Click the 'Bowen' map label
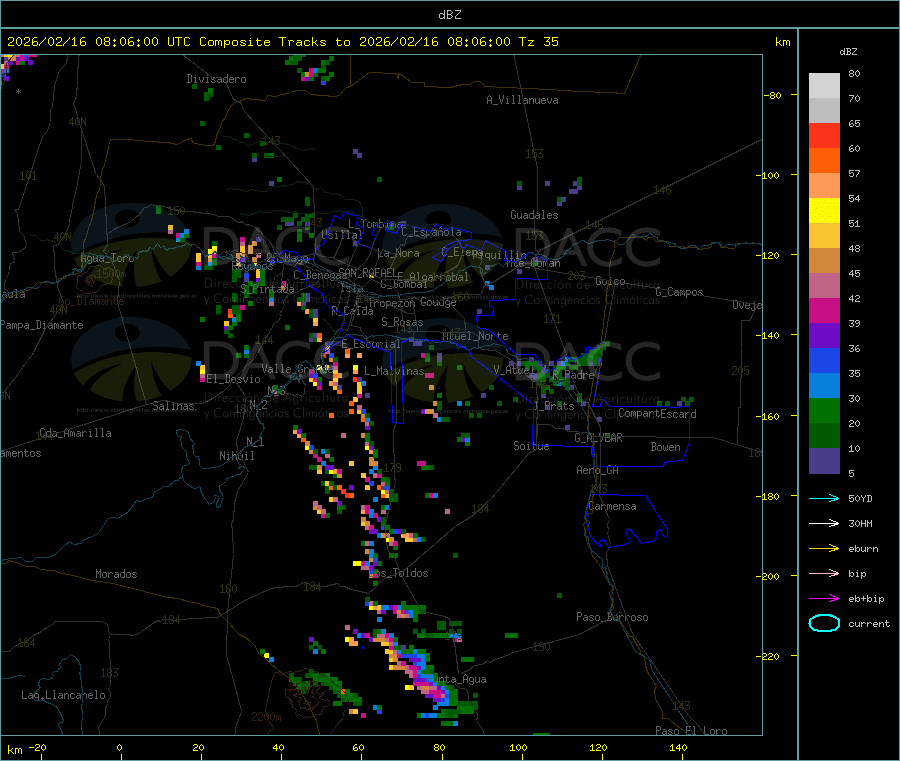Screen dimensions: 900x761 pos(666,447)
